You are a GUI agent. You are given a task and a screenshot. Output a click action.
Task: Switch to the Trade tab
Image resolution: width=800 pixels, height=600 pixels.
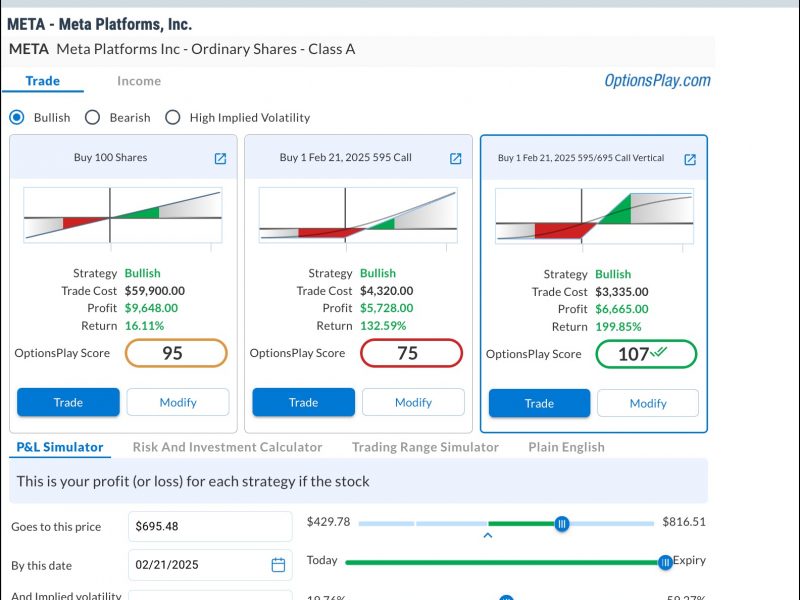43,81
